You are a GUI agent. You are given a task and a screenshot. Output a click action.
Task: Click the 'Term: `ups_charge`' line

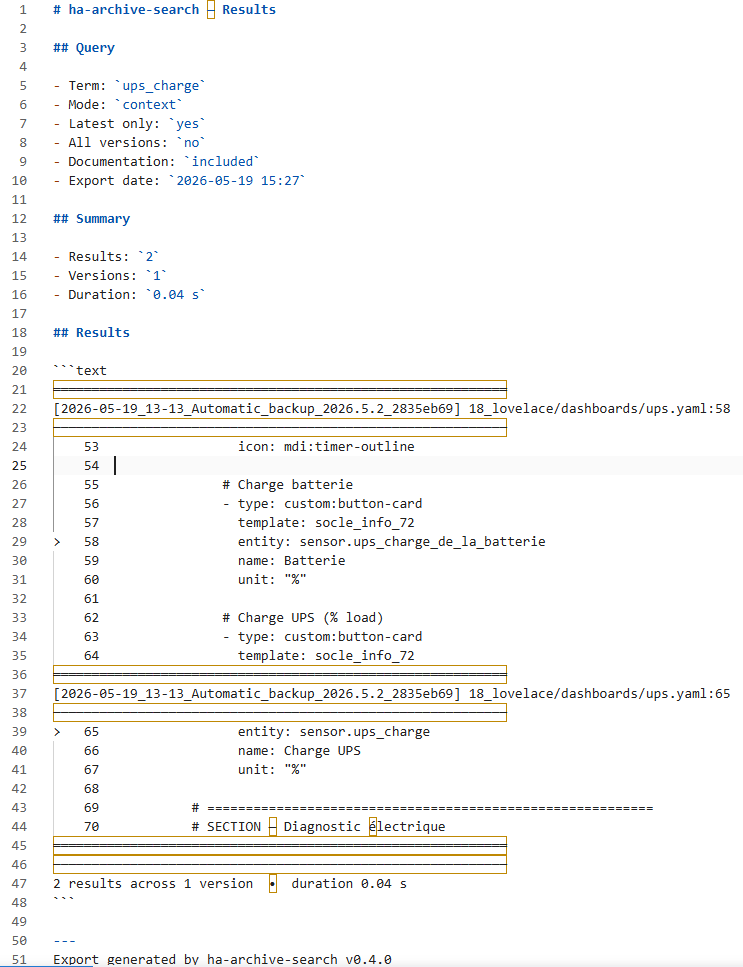click(129, 86)
